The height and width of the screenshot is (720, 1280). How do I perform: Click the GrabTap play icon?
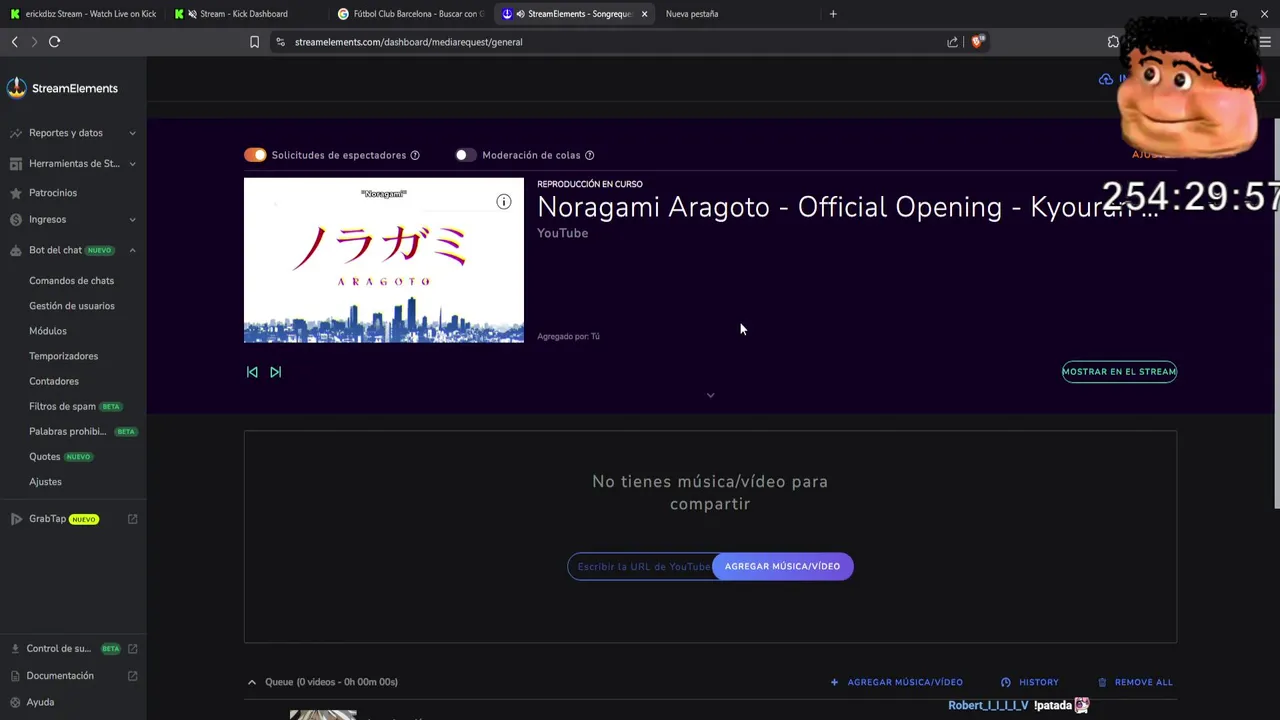tap(16, 519)
